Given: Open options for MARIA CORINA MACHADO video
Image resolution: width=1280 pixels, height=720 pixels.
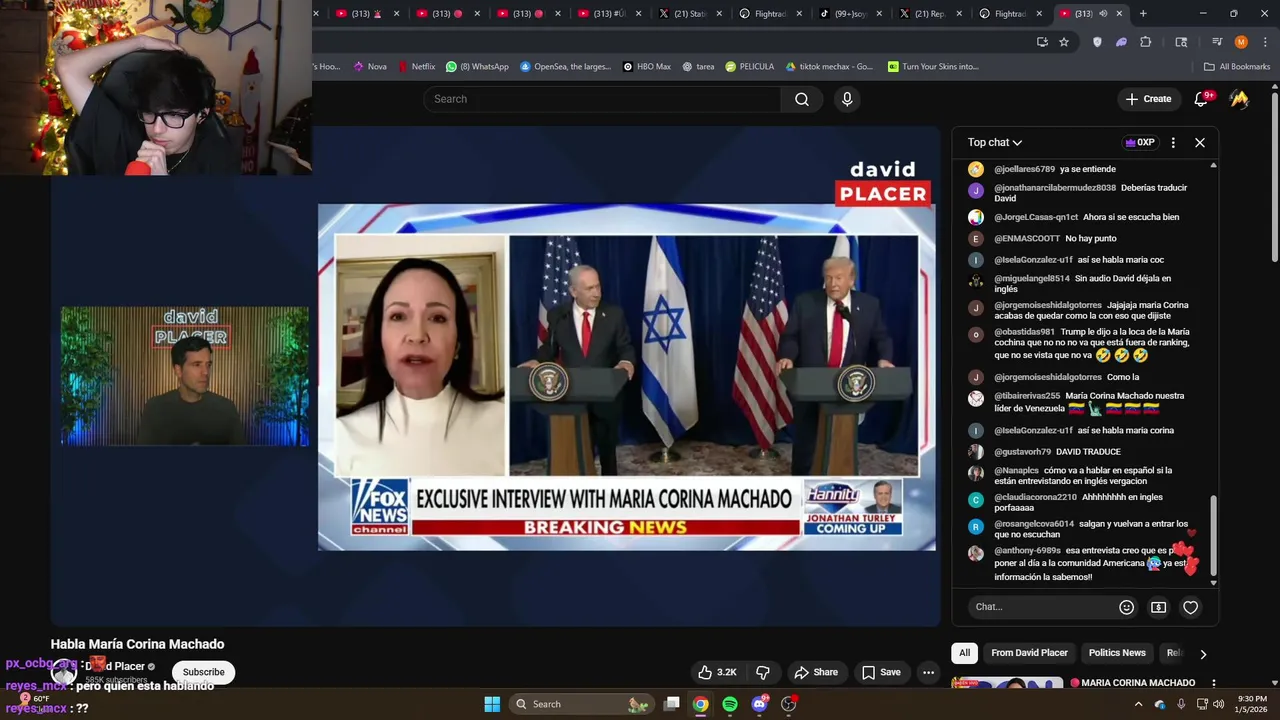Looking at the screenshot, I should tap(1213, 683).
